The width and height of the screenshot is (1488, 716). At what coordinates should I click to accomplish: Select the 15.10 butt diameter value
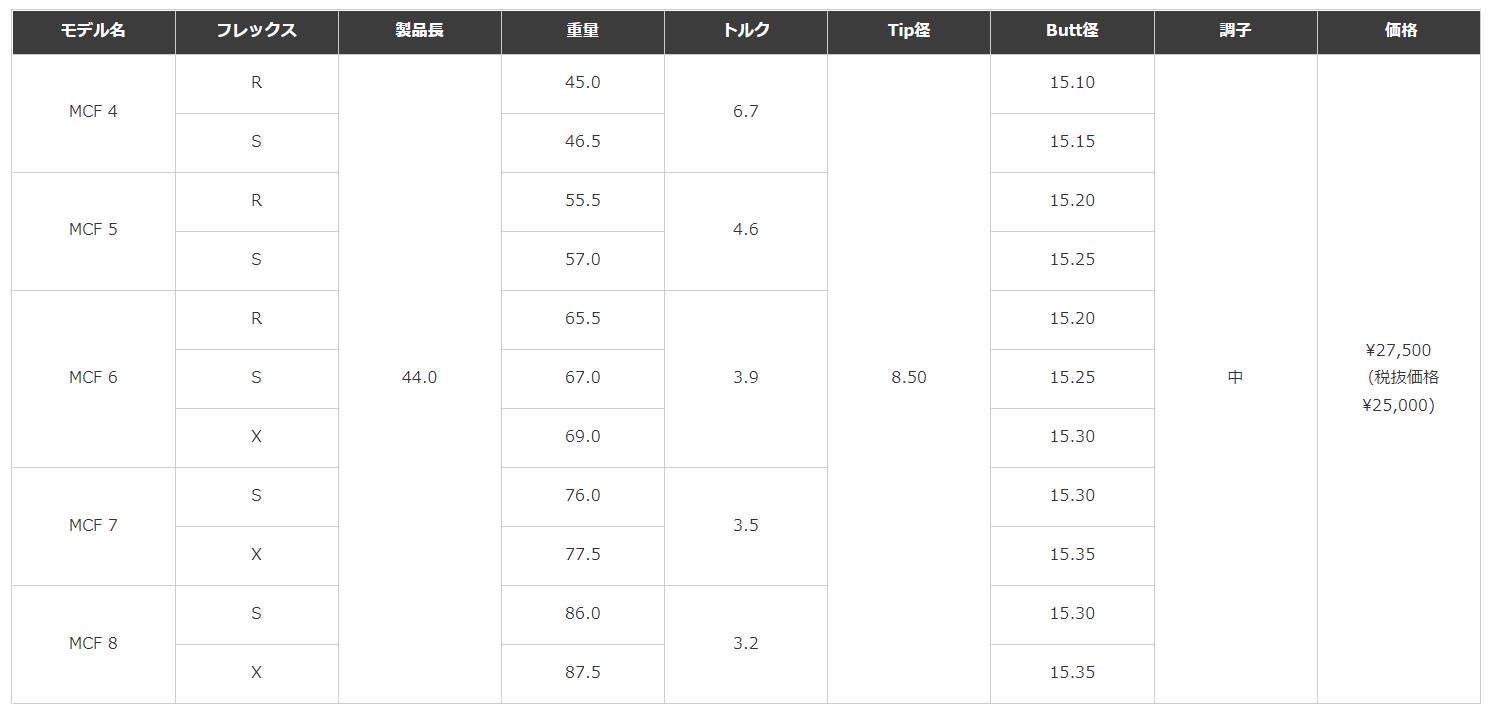(1072, 83)
